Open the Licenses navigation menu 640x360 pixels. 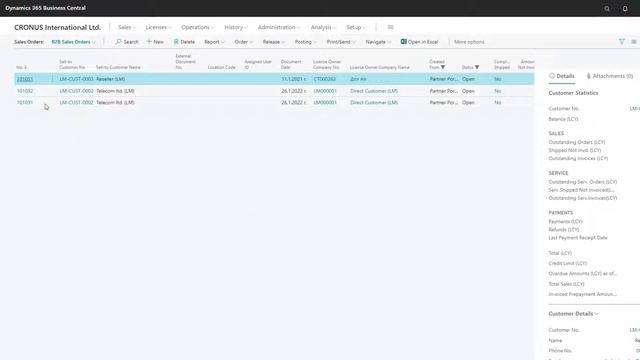point(158,27)
